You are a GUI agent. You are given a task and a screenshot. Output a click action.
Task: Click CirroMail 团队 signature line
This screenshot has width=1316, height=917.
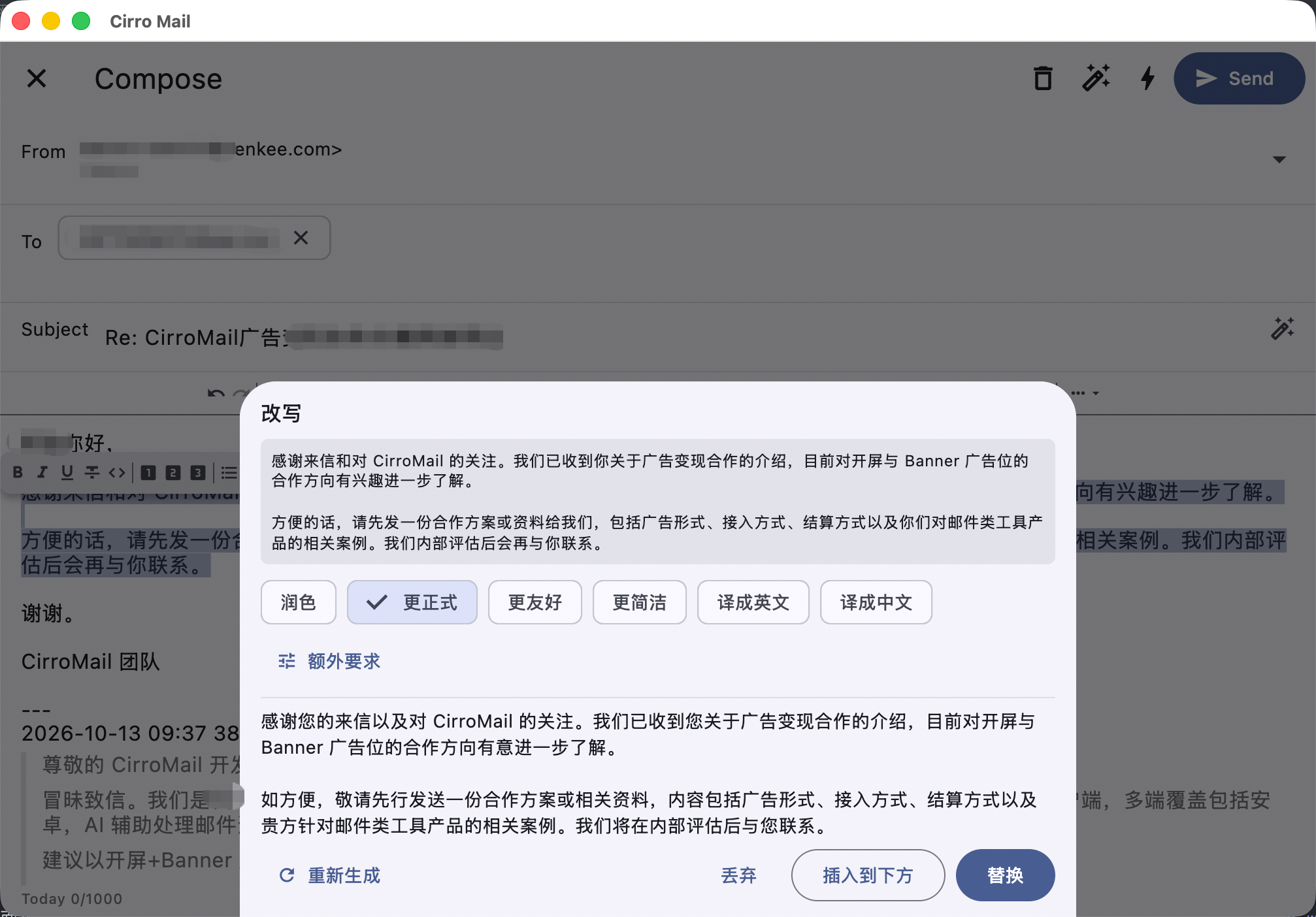pyautogui.click(x=91, y=662)
